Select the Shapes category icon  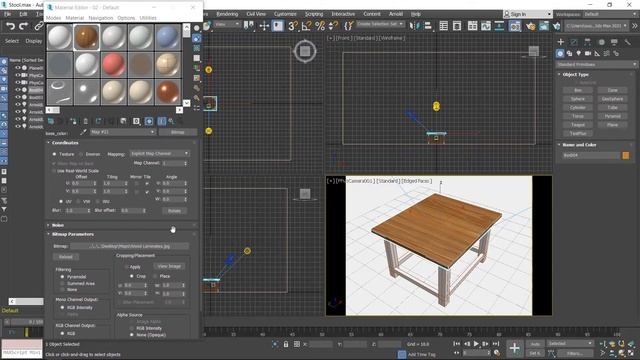point(569,53)
